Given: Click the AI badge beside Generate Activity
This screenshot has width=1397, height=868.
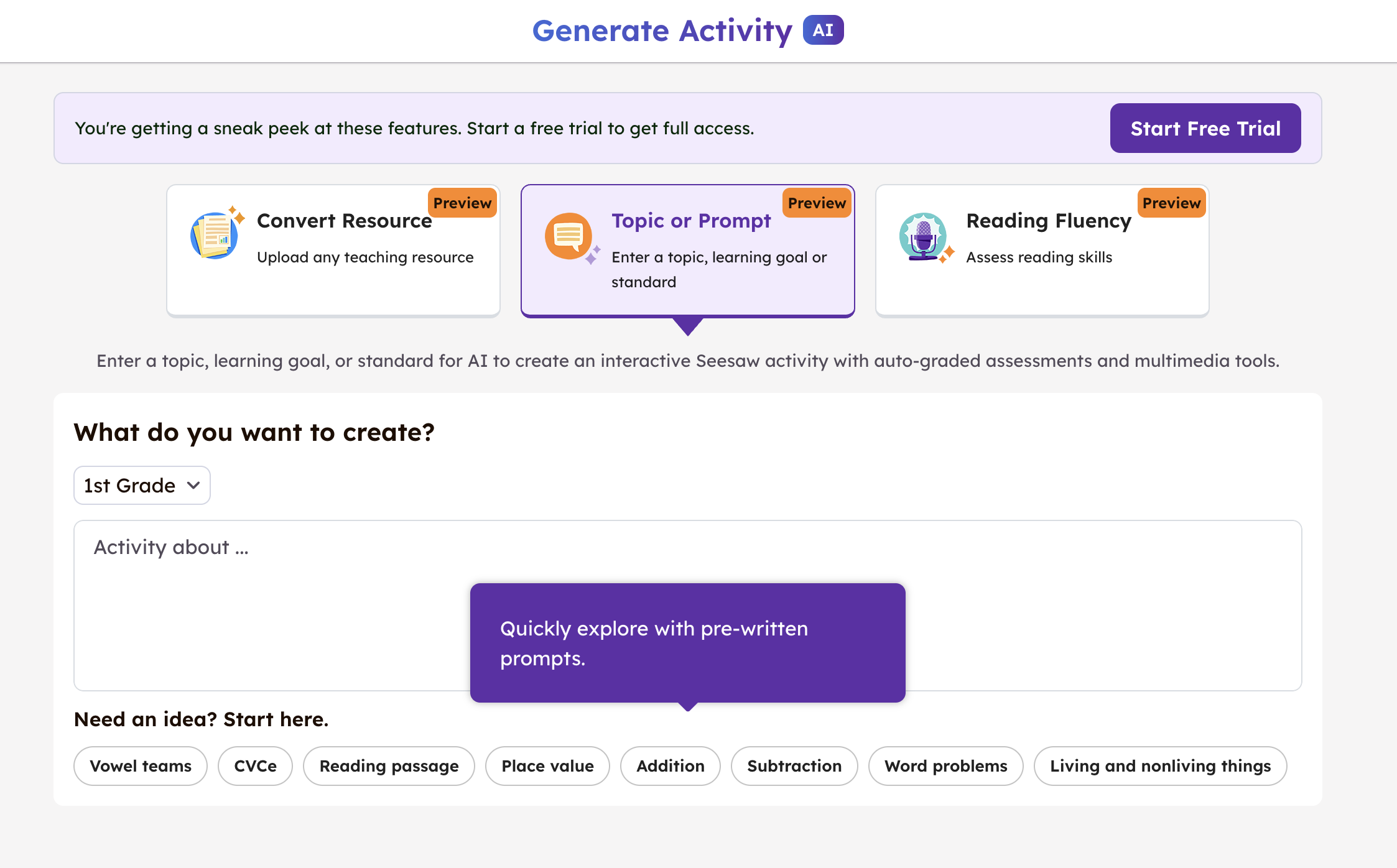Looking at the screenshot, I should coord(823,30).
